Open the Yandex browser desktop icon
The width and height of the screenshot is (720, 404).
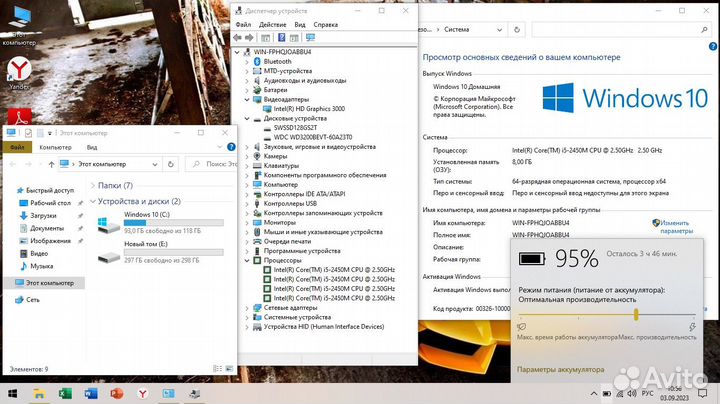19,73
